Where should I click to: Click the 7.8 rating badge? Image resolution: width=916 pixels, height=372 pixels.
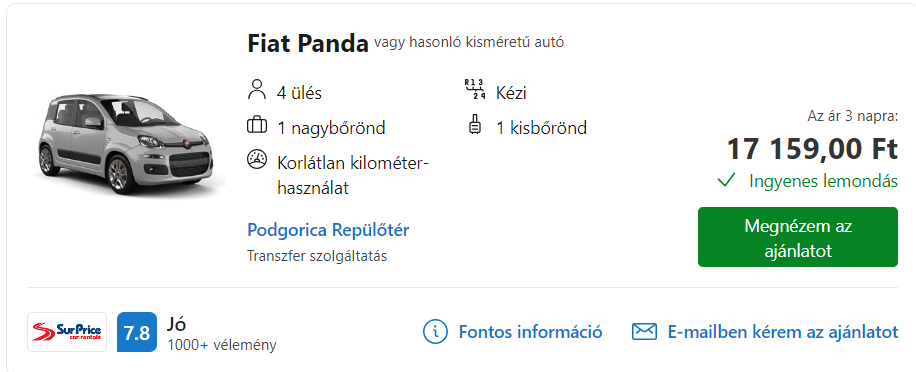[137, 332]
